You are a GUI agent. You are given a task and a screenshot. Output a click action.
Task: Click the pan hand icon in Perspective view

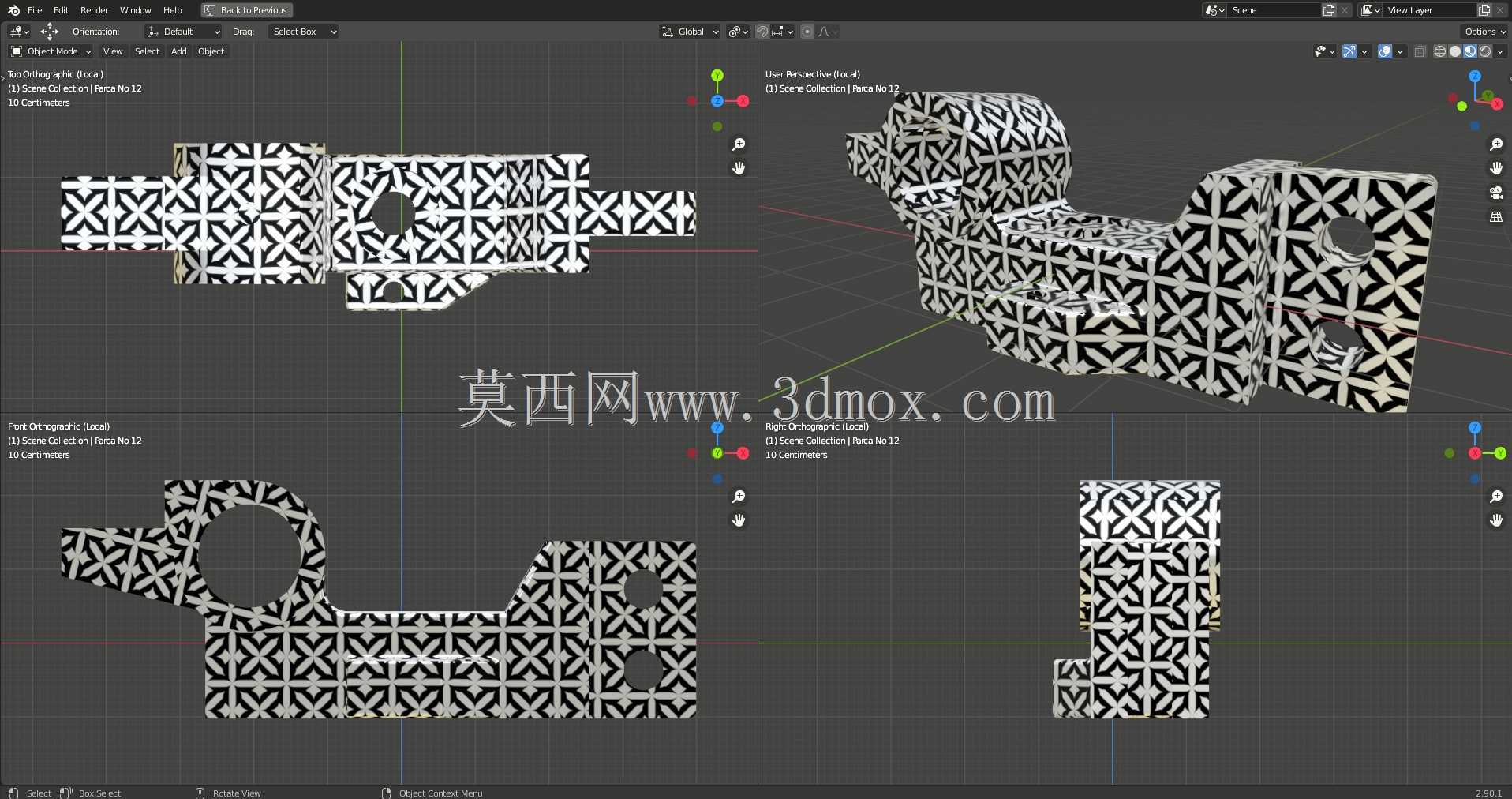pos(1496,168)
